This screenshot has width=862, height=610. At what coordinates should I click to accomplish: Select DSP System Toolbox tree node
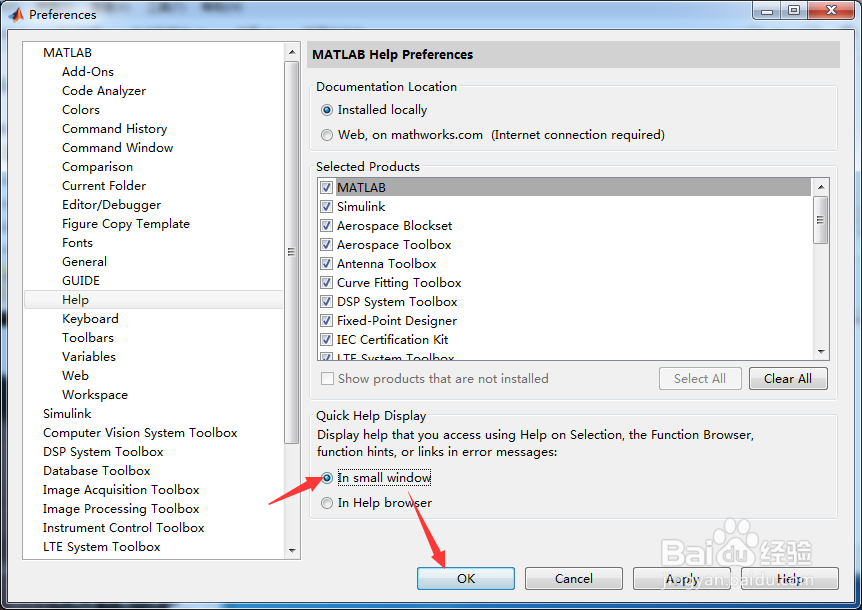(103, 452)
